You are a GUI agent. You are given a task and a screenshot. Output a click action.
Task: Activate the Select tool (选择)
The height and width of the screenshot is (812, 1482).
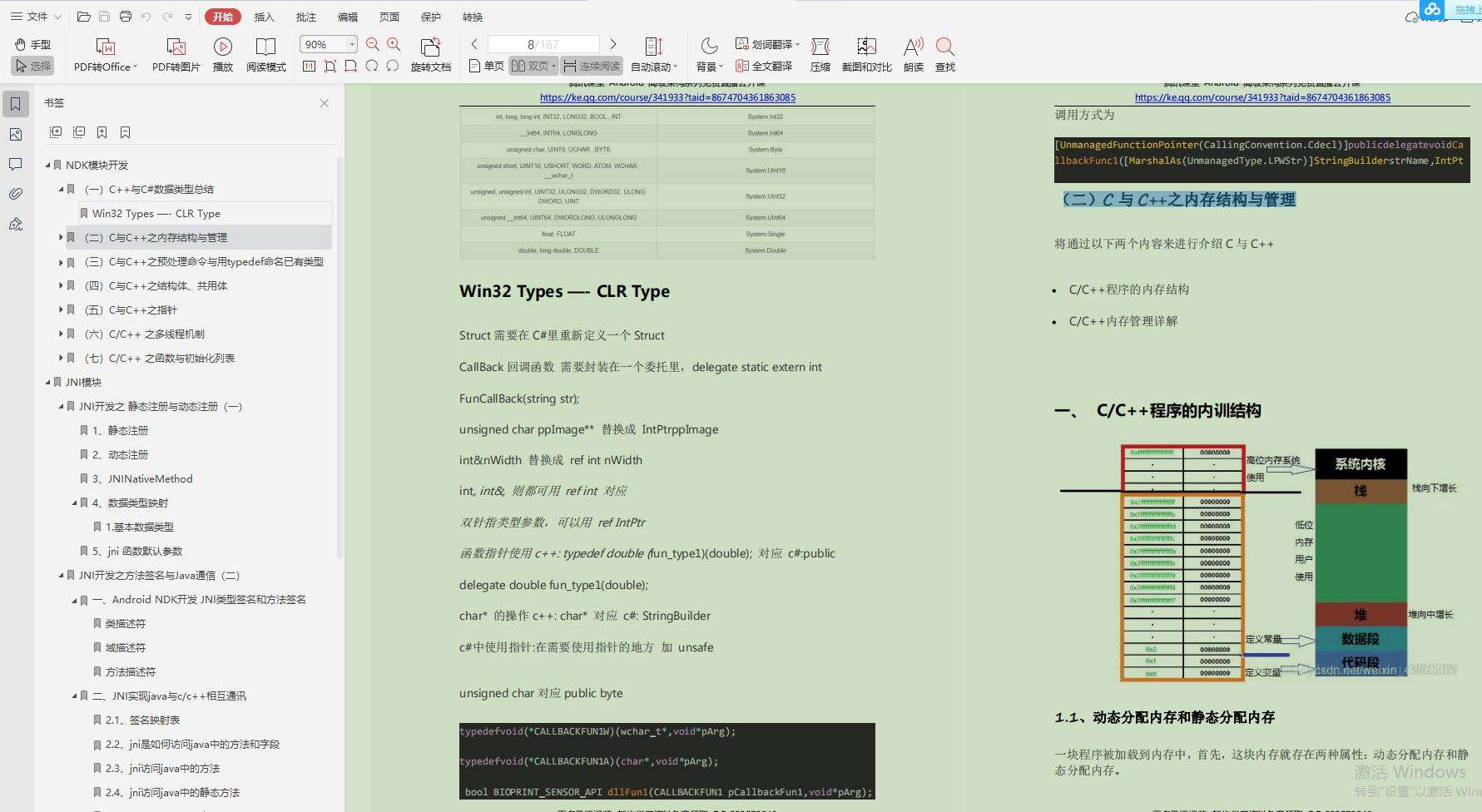[x=32, y=66]
